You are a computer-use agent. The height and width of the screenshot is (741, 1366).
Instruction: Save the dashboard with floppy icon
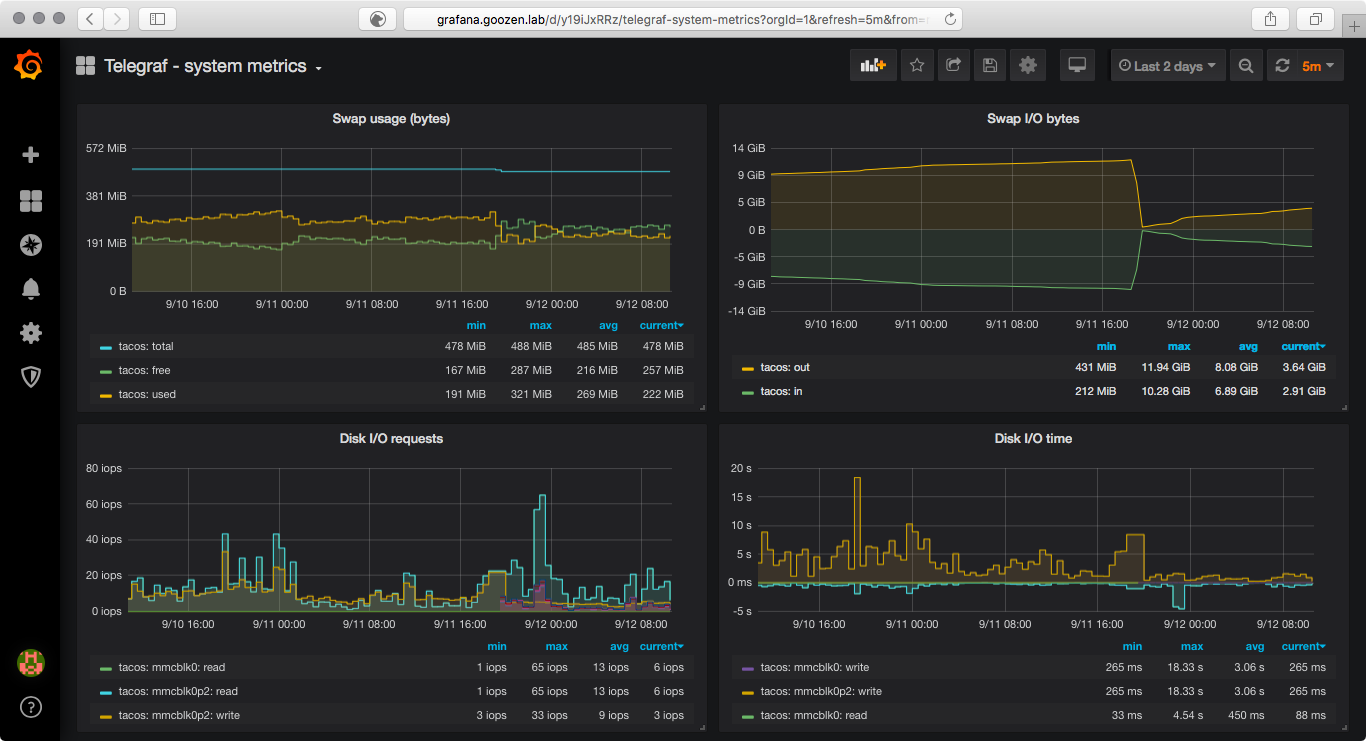pos(990,66)
